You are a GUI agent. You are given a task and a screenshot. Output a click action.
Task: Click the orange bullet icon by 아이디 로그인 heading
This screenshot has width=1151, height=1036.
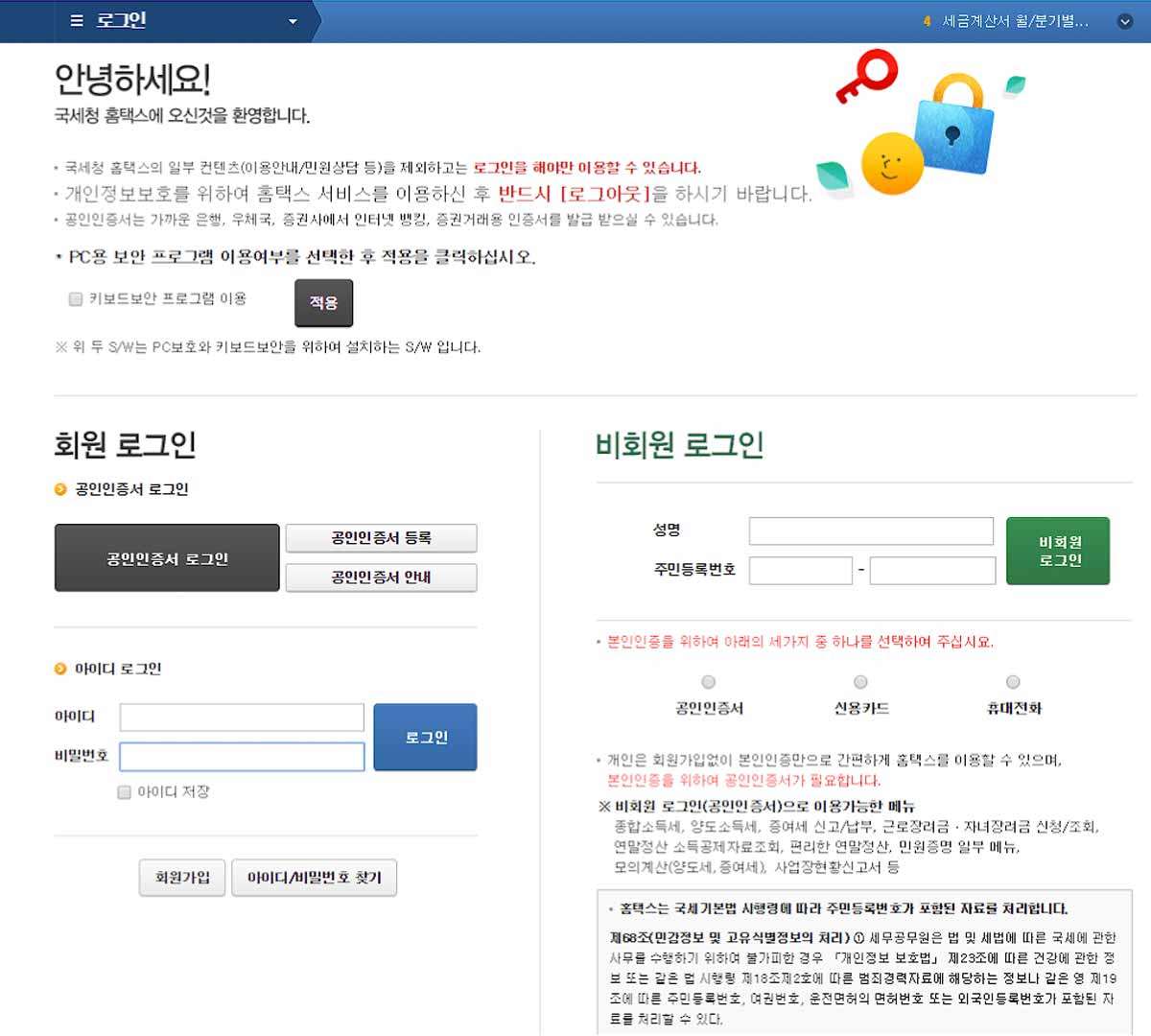(x=60, y=669)
